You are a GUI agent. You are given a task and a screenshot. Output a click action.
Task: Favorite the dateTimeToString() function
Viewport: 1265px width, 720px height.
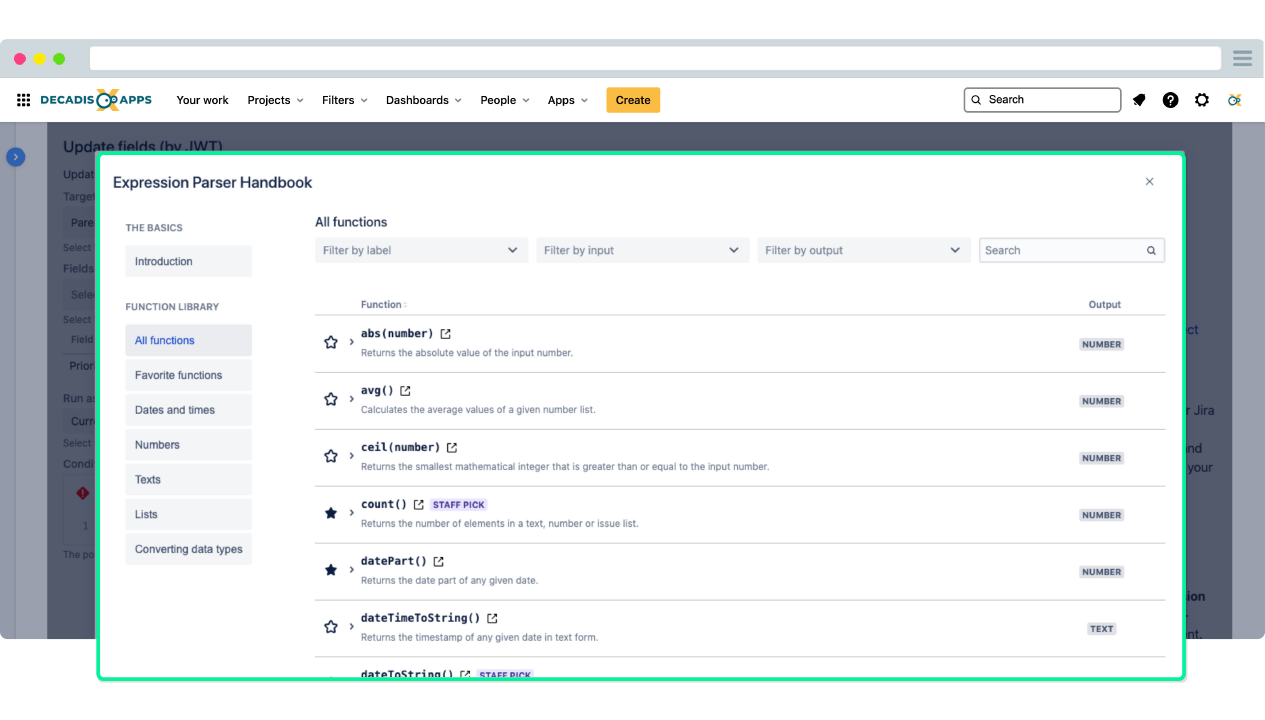[x=331, y=627]
